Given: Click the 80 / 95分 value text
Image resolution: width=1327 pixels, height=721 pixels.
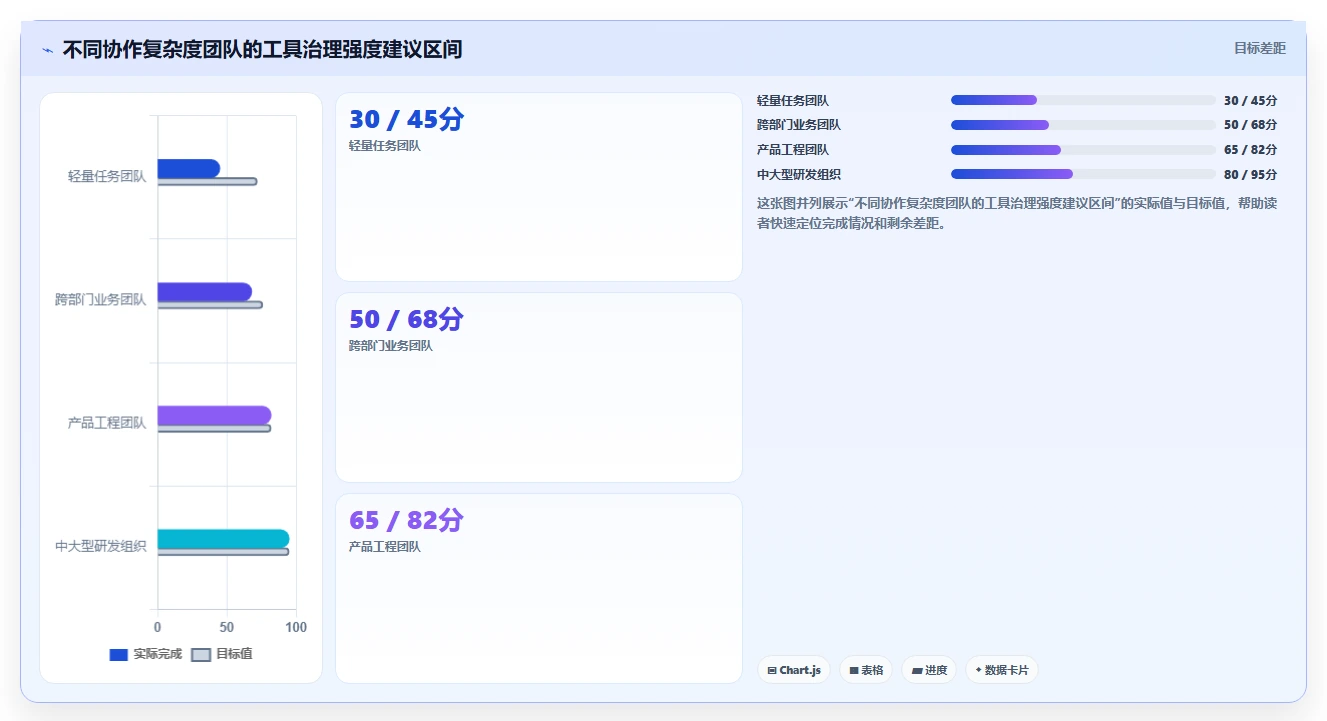Looking at the screenshot, I should point(1250,175).
